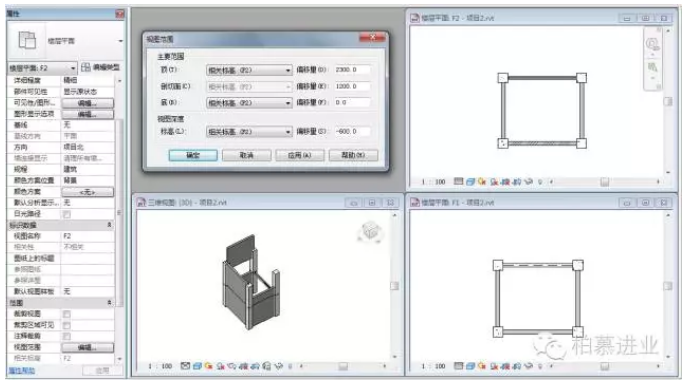Click the top 偏移量 field showing 2300.0
The height and width of the screenshot is (386, 692).
[x=352, y=70]
